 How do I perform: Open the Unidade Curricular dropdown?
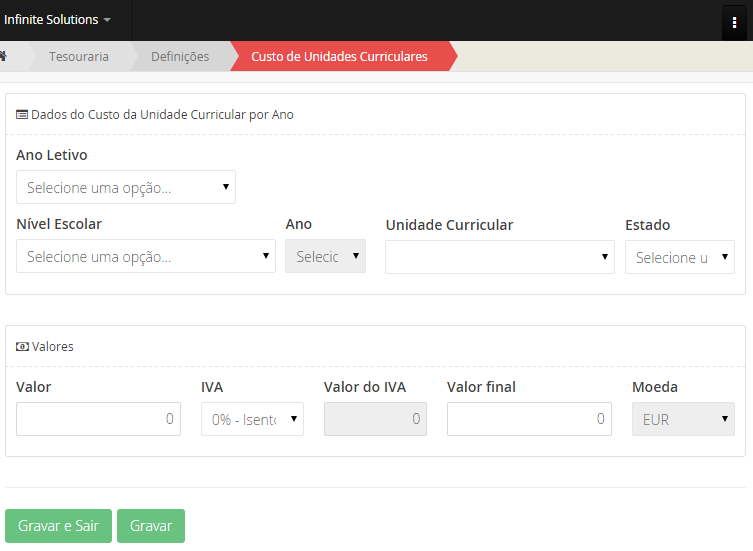[499, 257]
